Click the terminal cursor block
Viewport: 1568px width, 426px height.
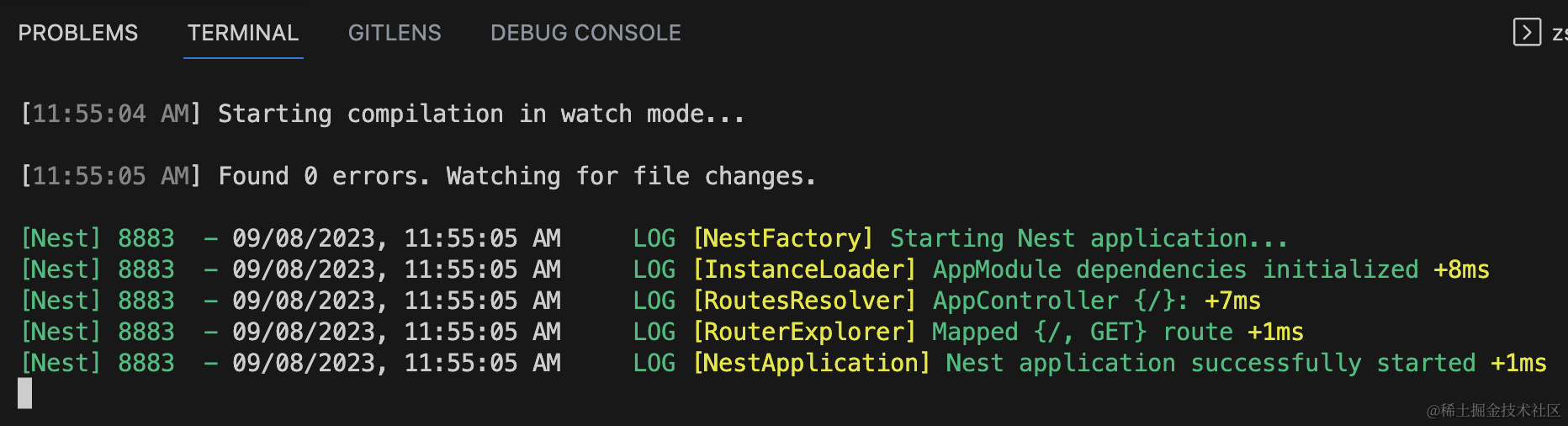click(x=25, y=393)
